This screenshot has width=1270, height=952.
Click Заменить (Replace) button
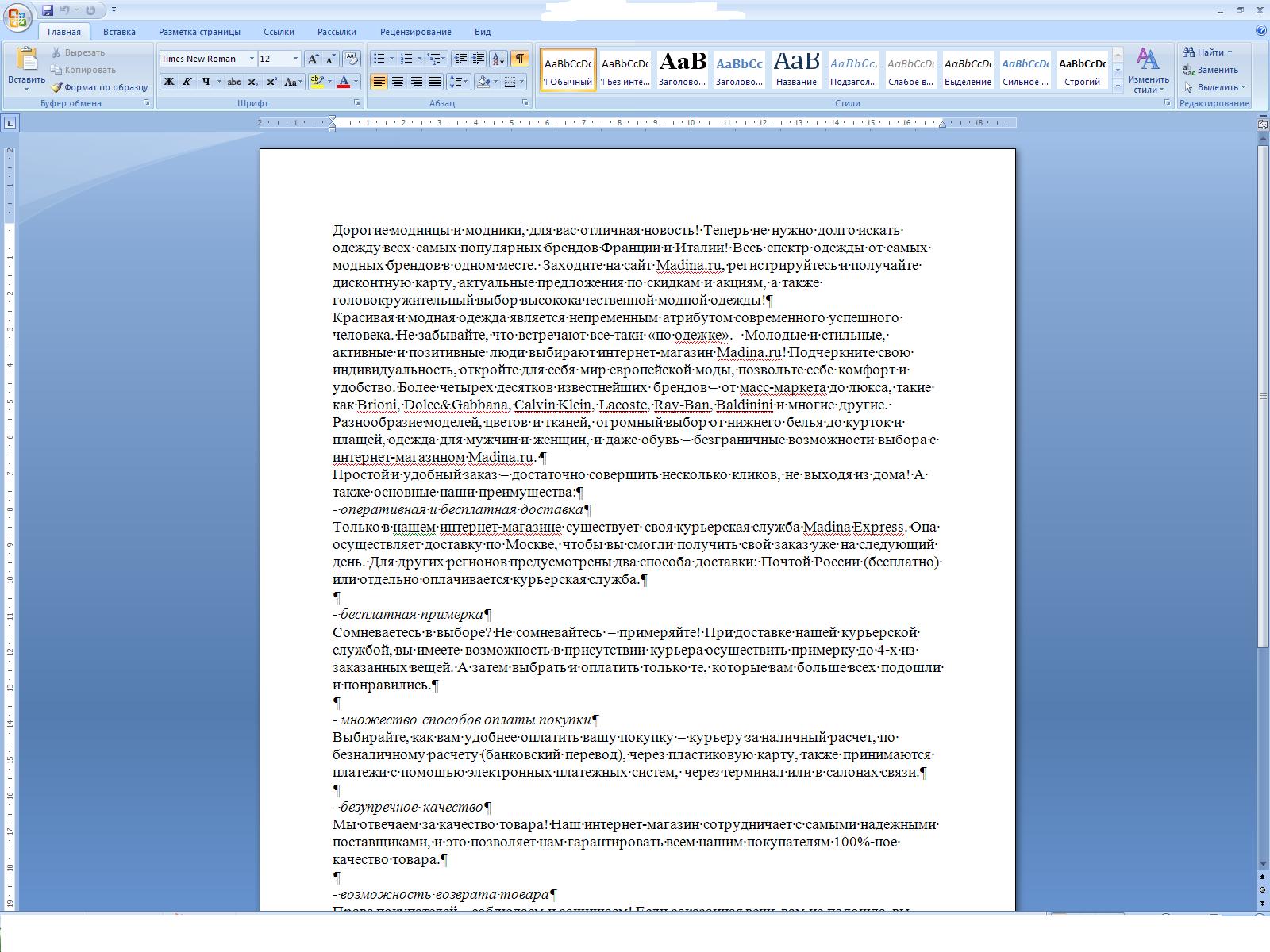[x=1211, y=70]
